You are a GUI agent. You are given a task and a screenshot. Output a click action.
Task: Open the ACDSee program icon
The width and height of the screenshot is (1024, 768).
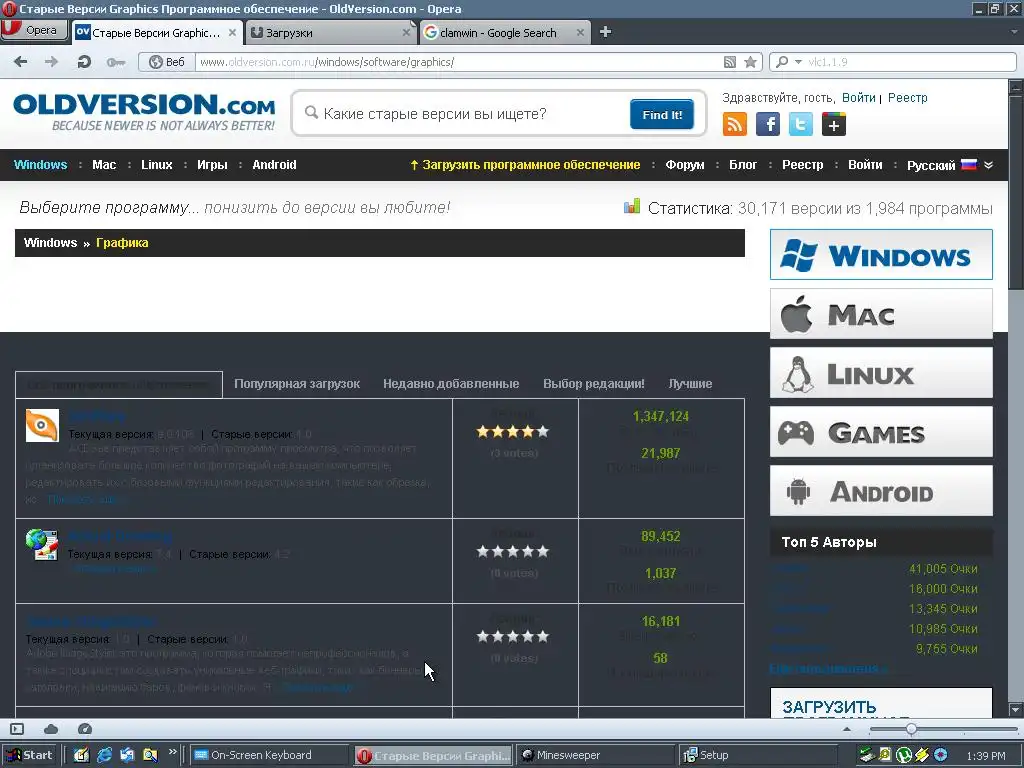coord(42,425)
